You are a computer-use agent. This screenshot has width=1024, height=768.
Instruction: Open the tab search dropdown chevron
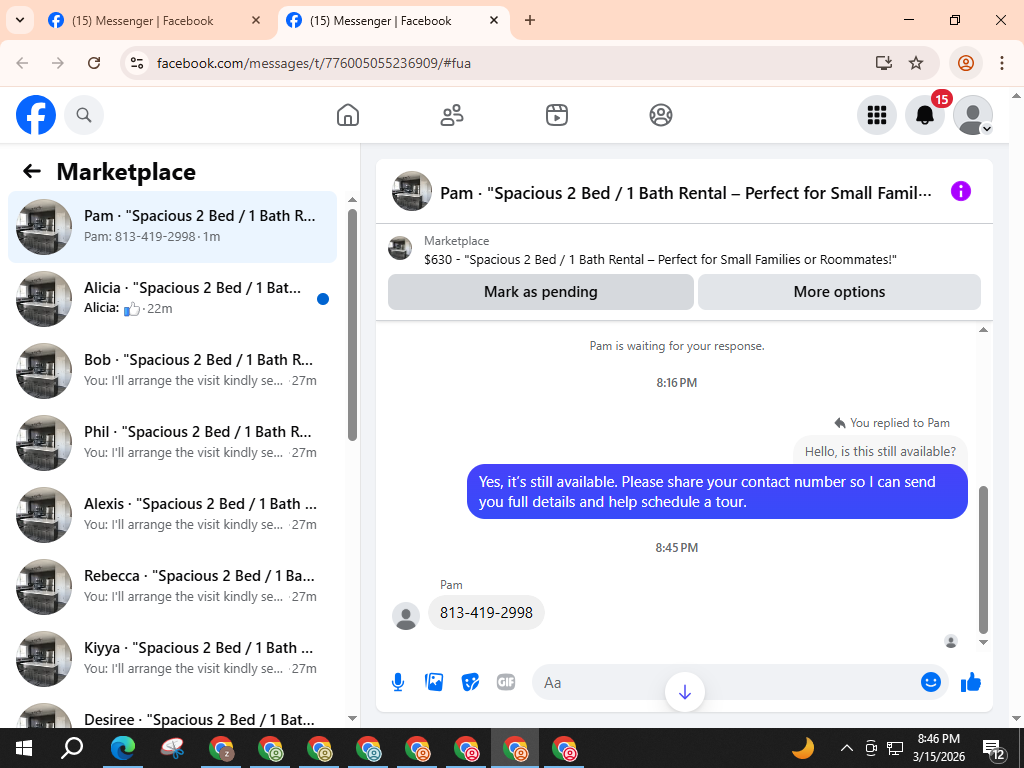coord(20,20)
